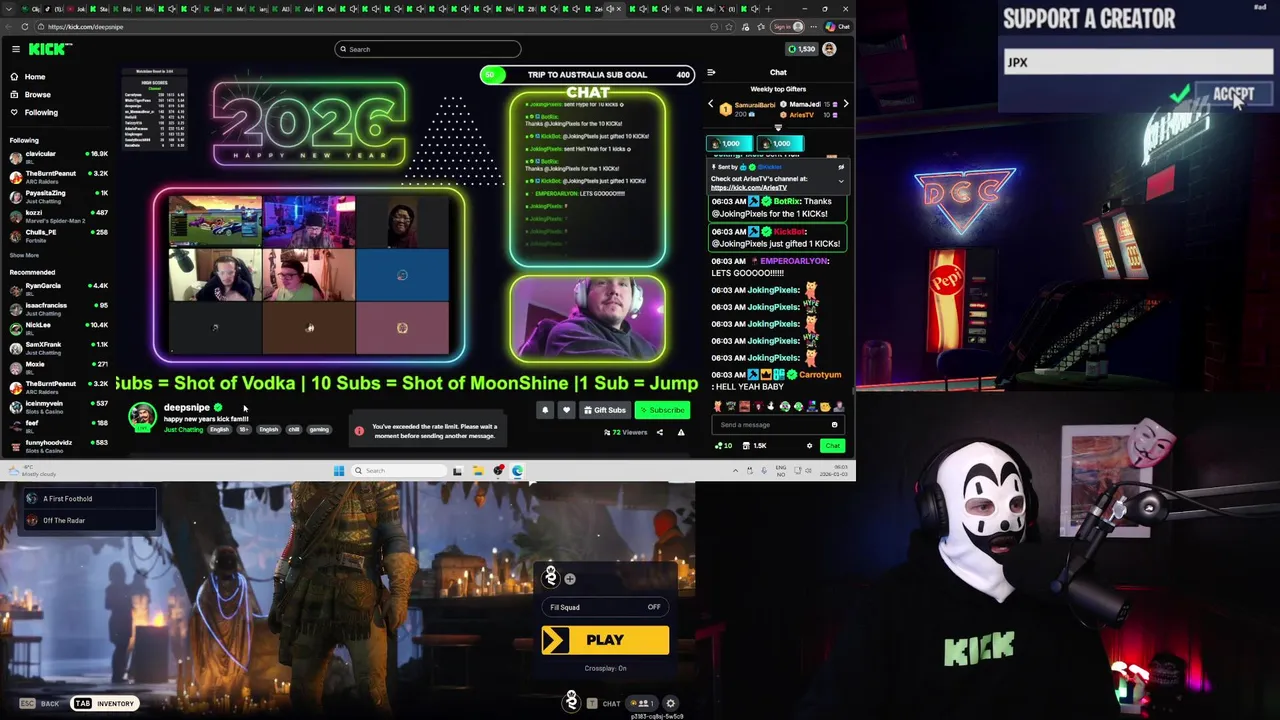The height and width of the screenshot is (720, 1280).
Task: Open isaacfranciss recommended channel
Action: click(x=59, y=307)
